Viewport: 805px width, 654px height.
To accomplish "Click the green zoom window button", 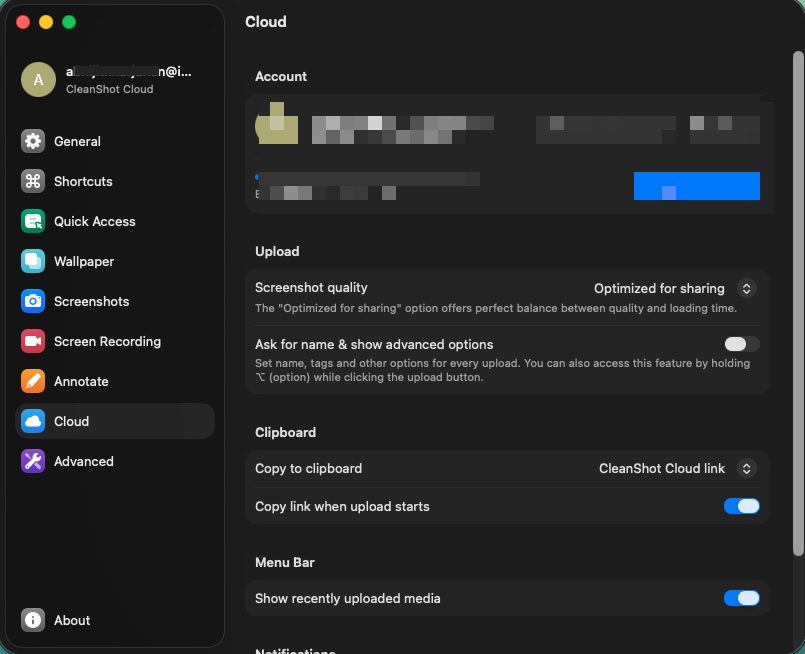I will click(x=69, y=22).
